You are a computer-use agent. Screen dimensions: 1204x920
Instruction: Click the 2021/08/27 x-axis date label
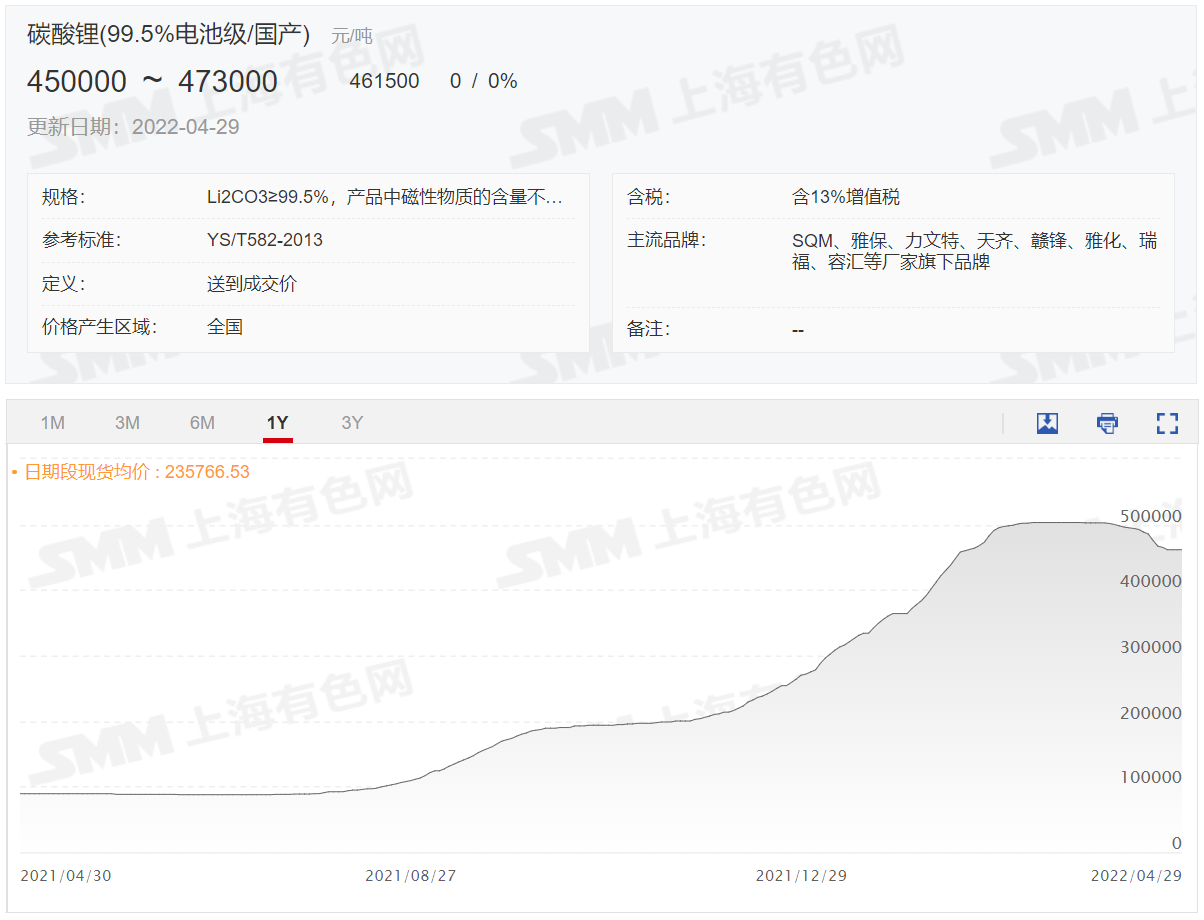(410, 876)
